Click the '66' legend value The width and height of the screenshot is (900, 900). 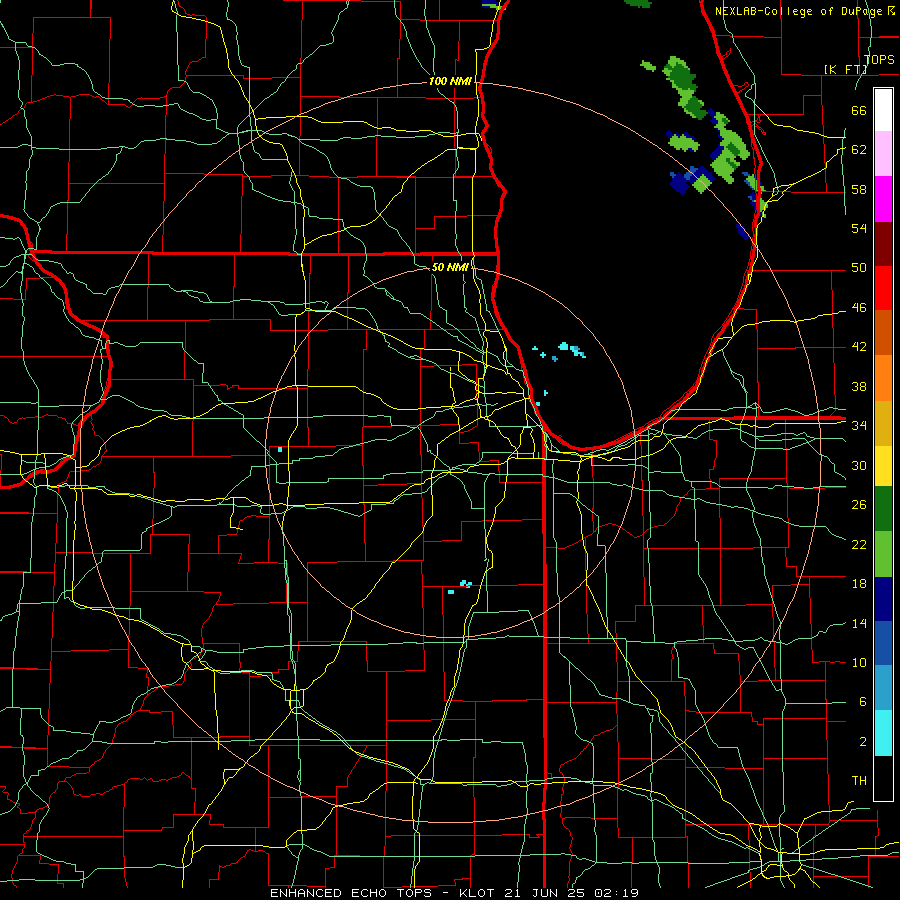(x=859, y=110)
